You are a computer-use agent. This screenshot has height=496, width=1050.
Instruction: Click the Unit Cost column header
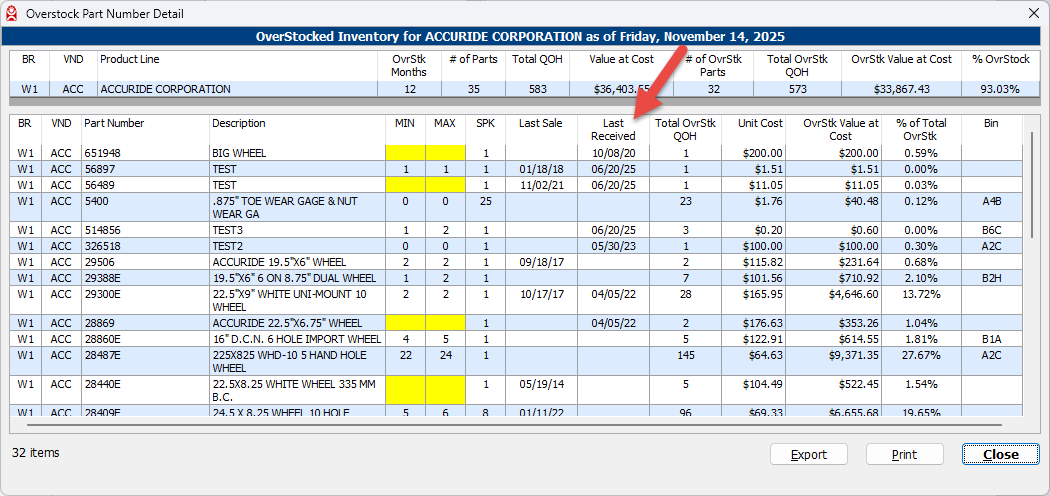[760, 124]
